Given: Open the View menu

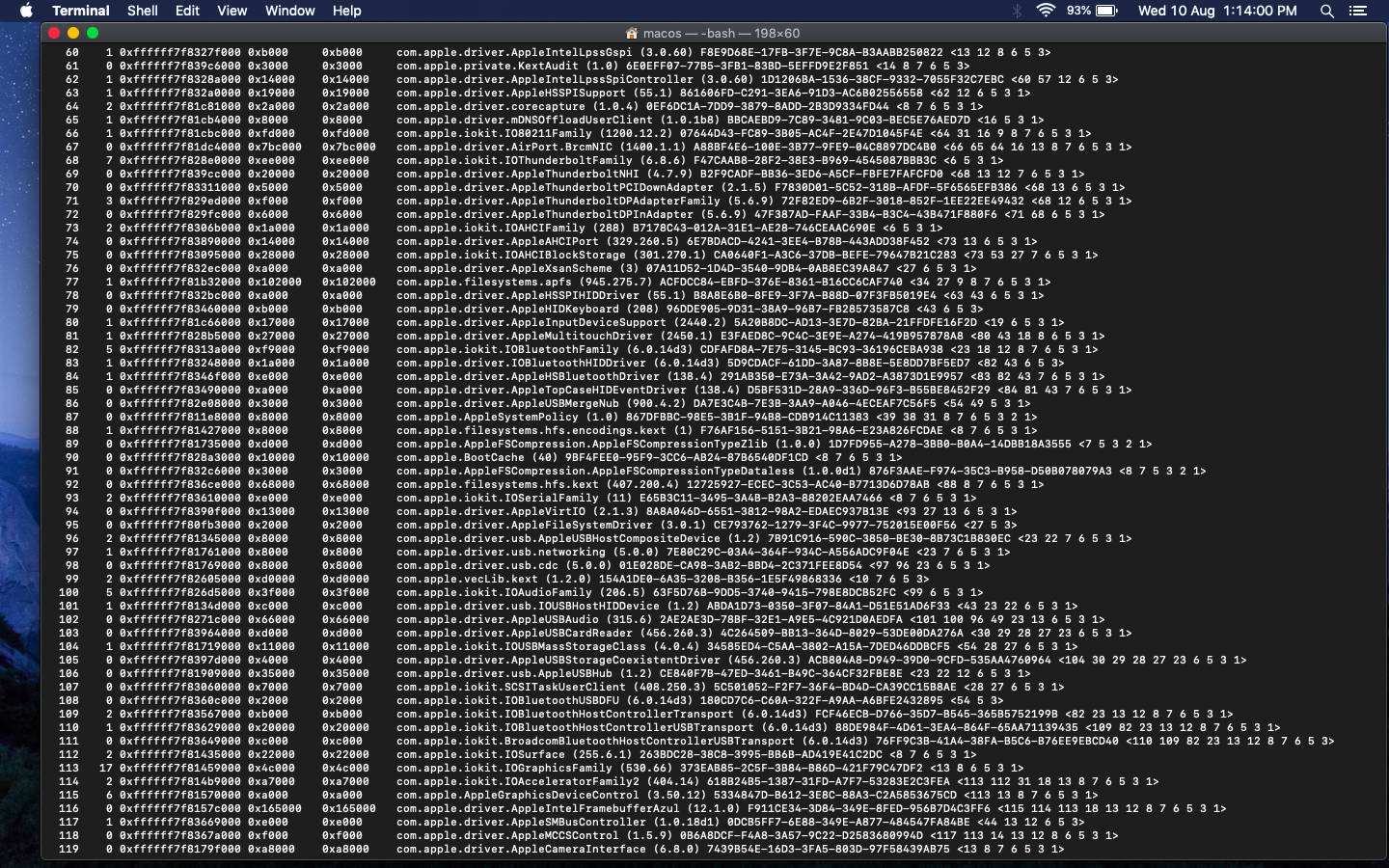Looking at the screenshot, I should 231,11.
